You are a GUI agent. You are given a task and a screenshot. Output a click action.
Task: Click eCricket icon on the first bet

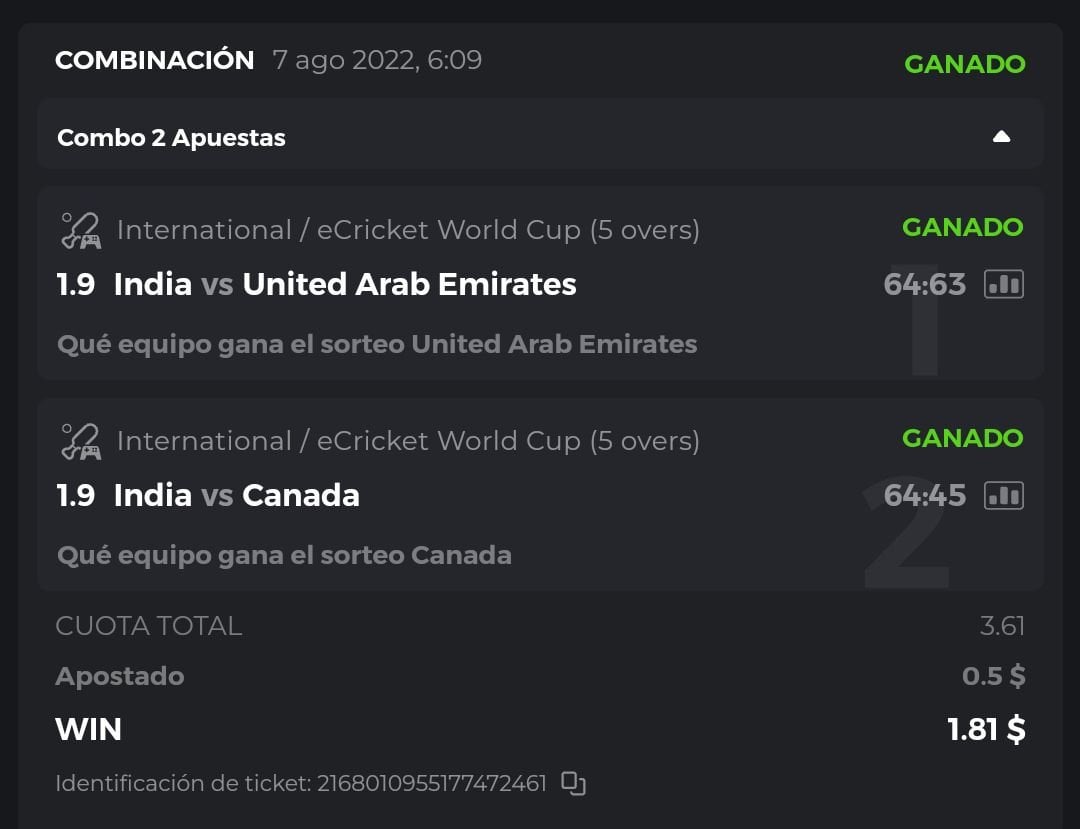point(80,230)
